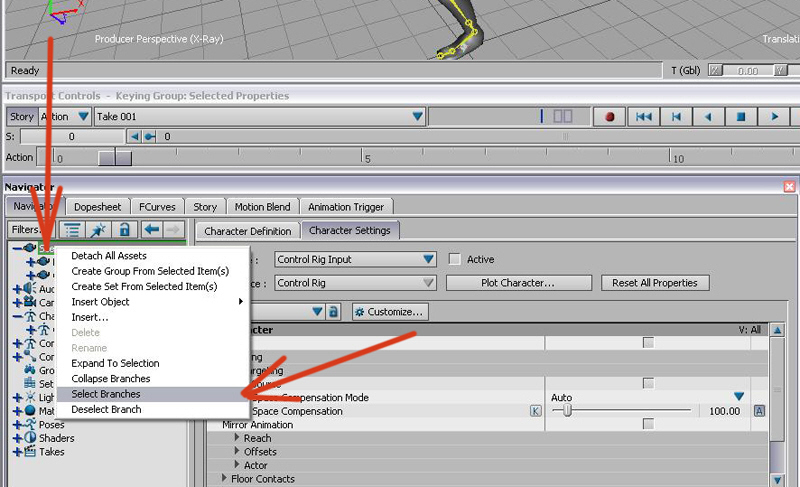Click the lock icon in Navigator toolbar
Screen dimensions: 800x487
coord(124,230)
